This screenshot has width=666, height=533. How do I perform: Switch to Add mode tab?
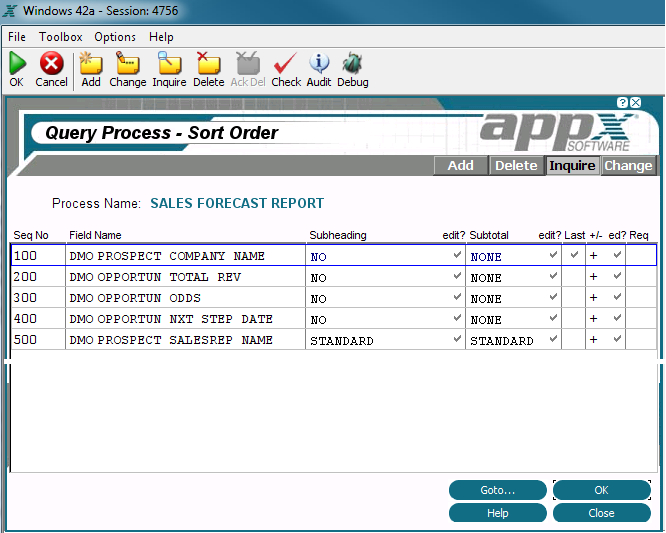[x=460, y=165]
